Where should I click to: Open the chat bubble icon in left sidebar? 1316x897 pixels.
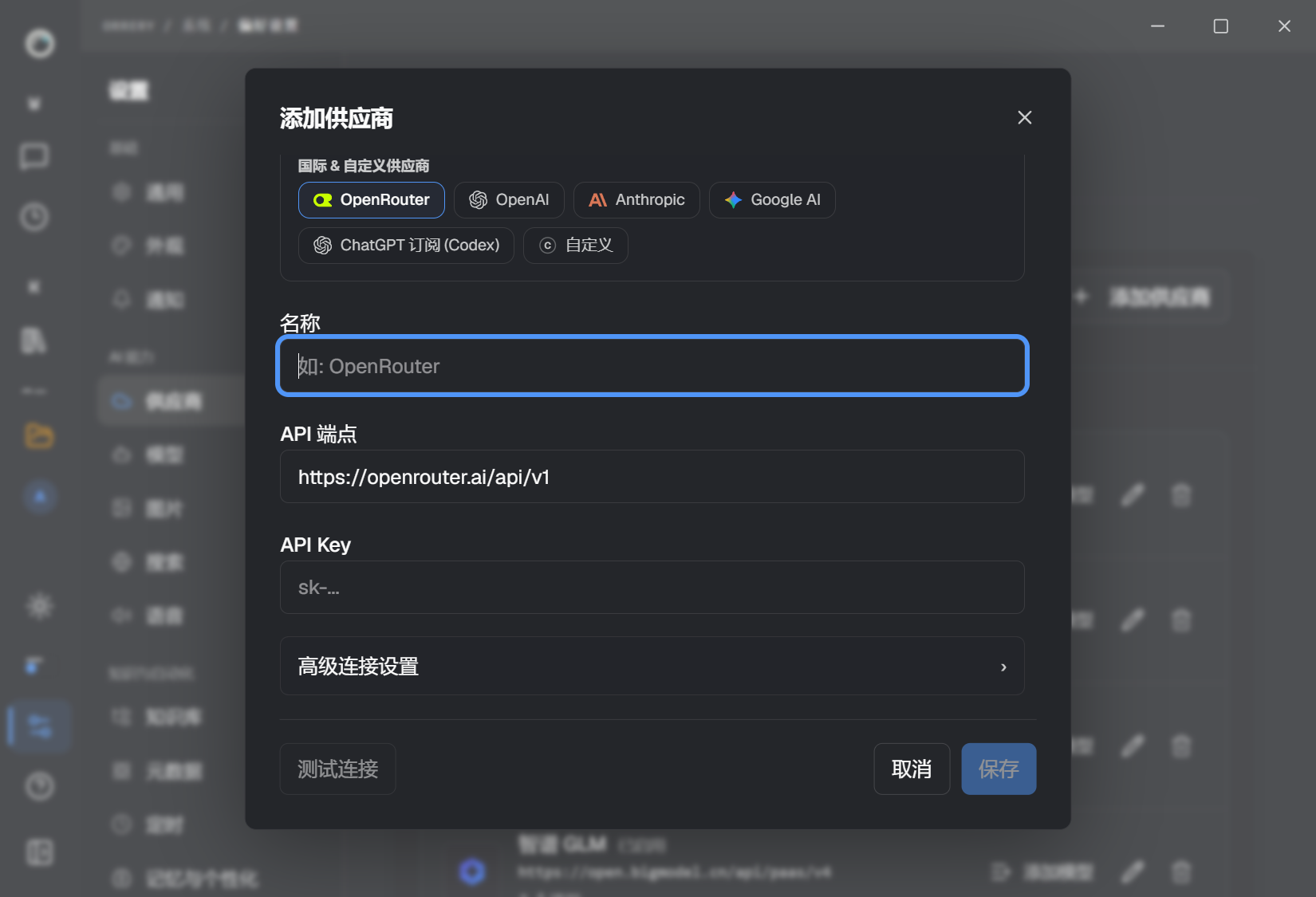[34, 156]
